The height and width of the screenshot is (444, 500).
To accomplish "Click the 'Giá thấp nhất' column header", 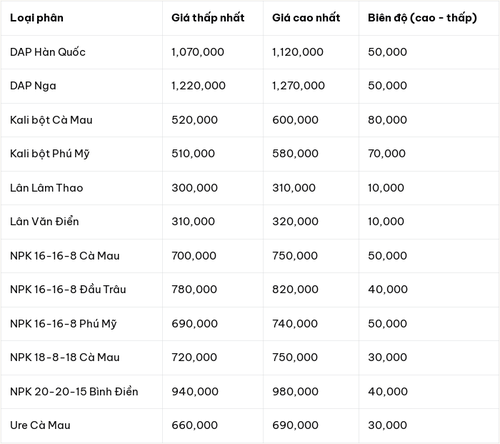I will (208, 18).
